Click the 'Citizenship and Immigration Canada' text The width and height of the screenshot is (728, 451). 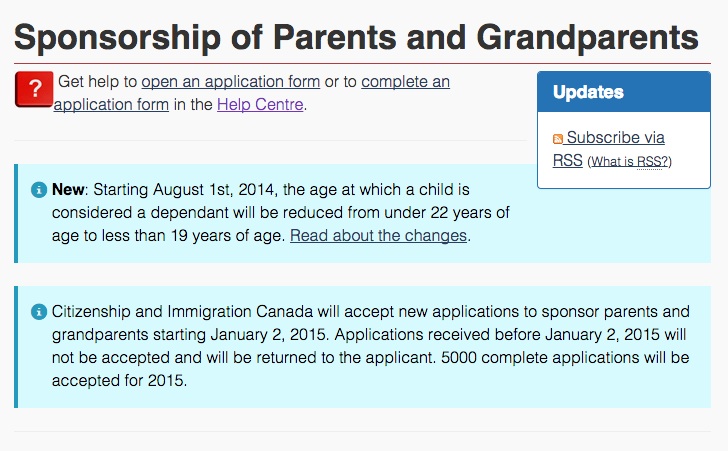point(182,312)
